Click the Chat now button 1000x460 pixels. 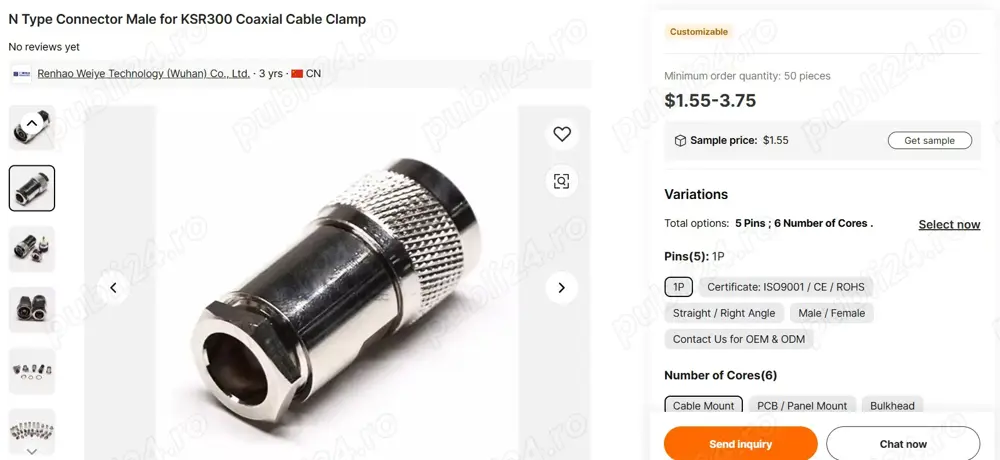(x=903, y=443)
